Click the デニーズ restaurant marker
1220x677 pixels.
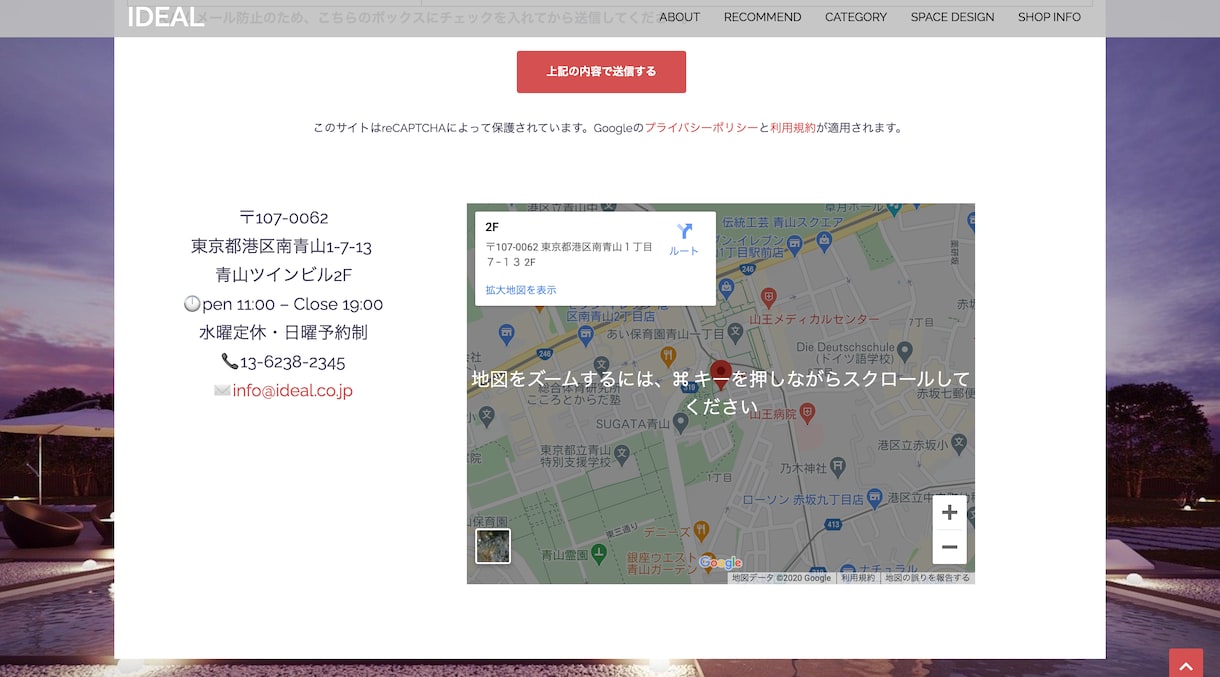pos(701,530)
